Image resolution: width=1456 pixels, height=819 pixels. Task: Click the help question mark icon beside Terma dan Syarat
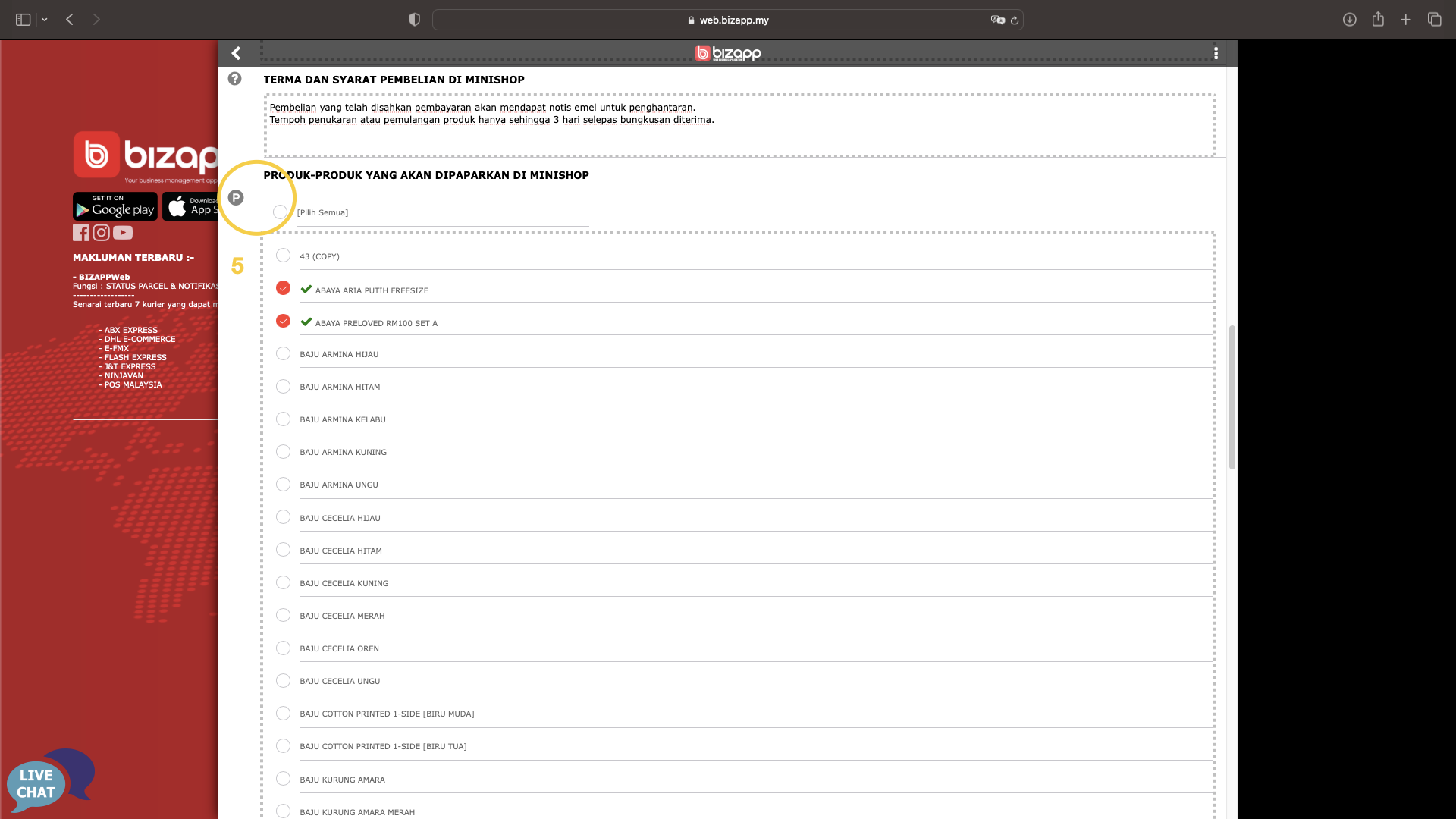pos(235,79)
